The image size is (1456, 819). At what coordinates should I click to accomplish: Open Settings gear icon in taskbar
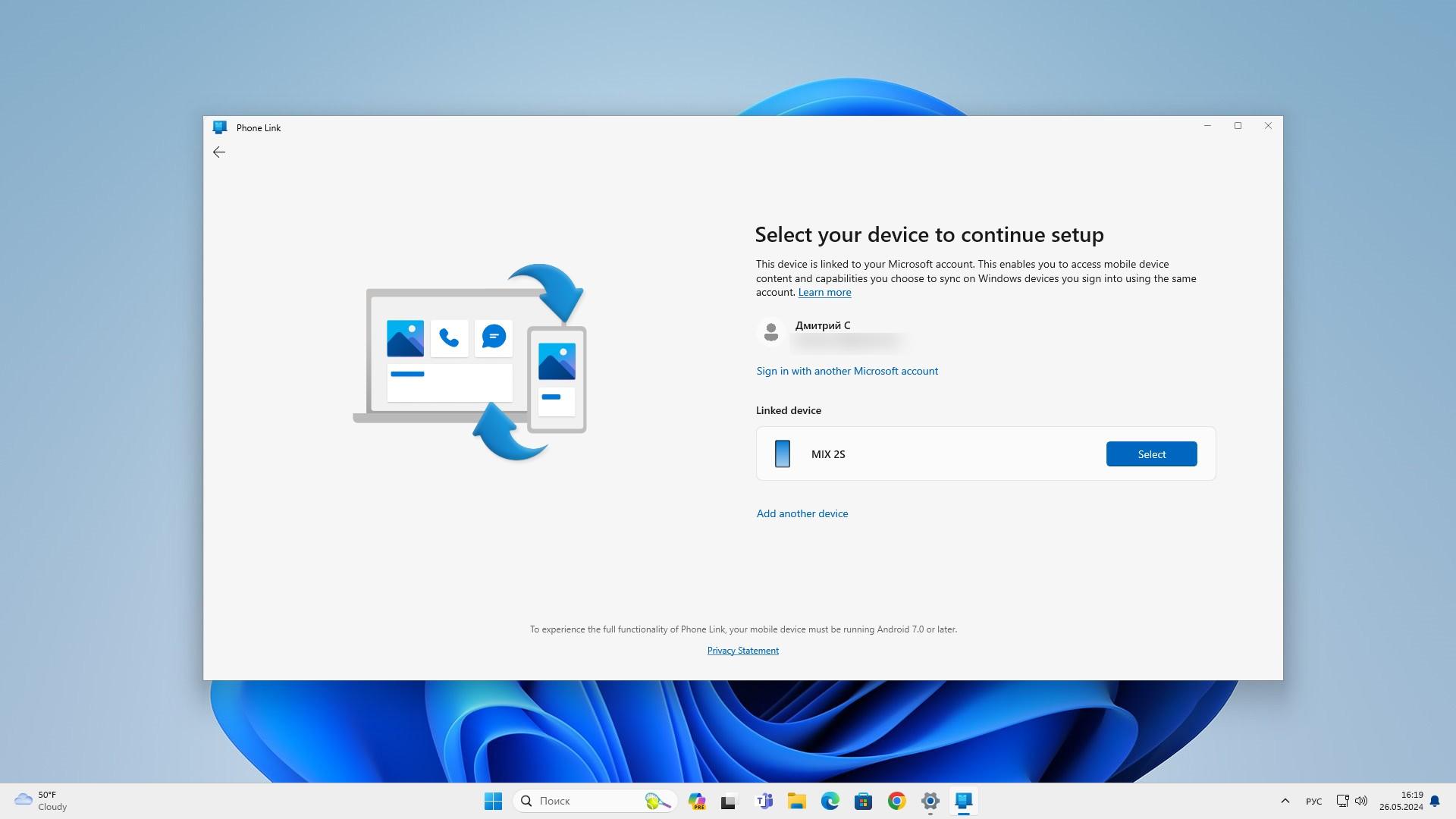click(x=930, y=800)
